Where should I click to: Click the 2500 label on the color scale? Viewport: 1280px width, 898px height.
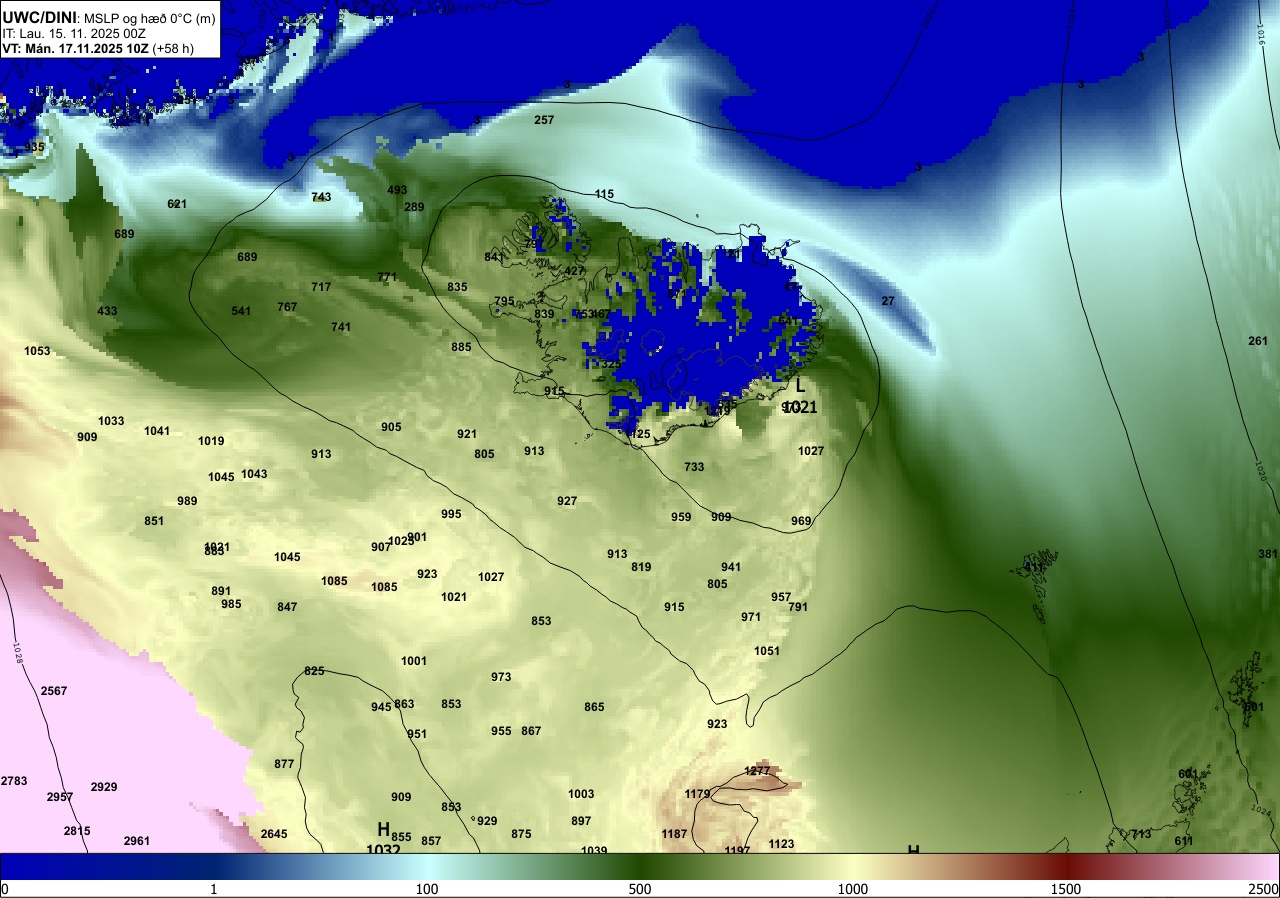(x=1264, y=889)
